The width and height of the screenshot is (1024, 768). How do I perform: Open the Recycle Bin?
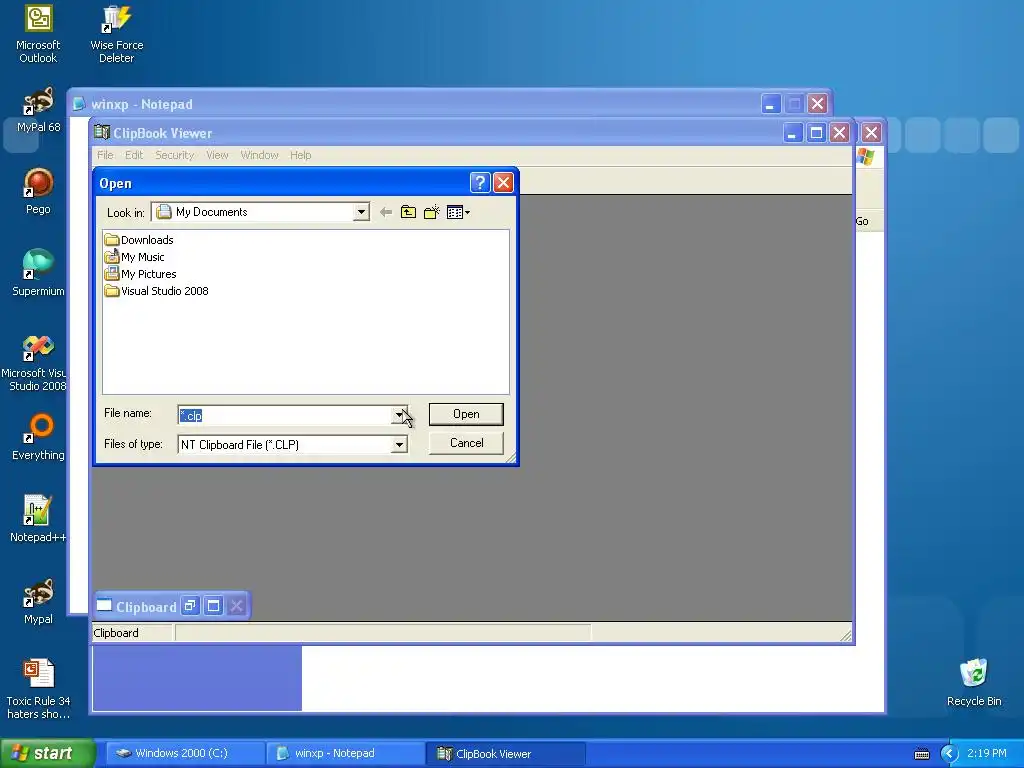point(974,683)
